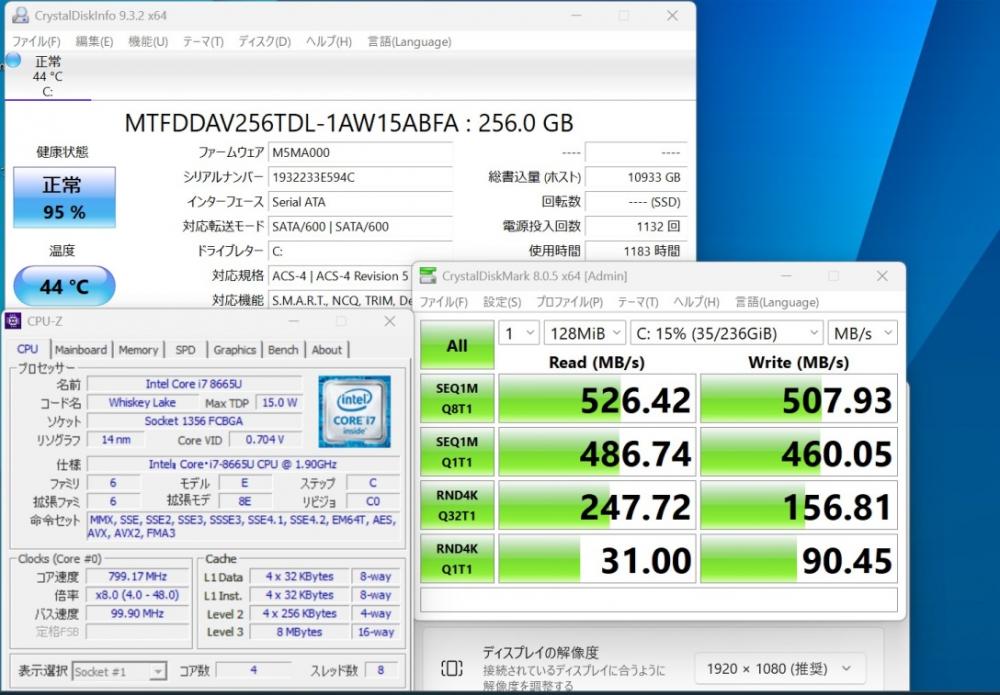Open ディスク(D) menu in CrystalDiskInfo
The image size is (1000, 695).
pos(265,41)
